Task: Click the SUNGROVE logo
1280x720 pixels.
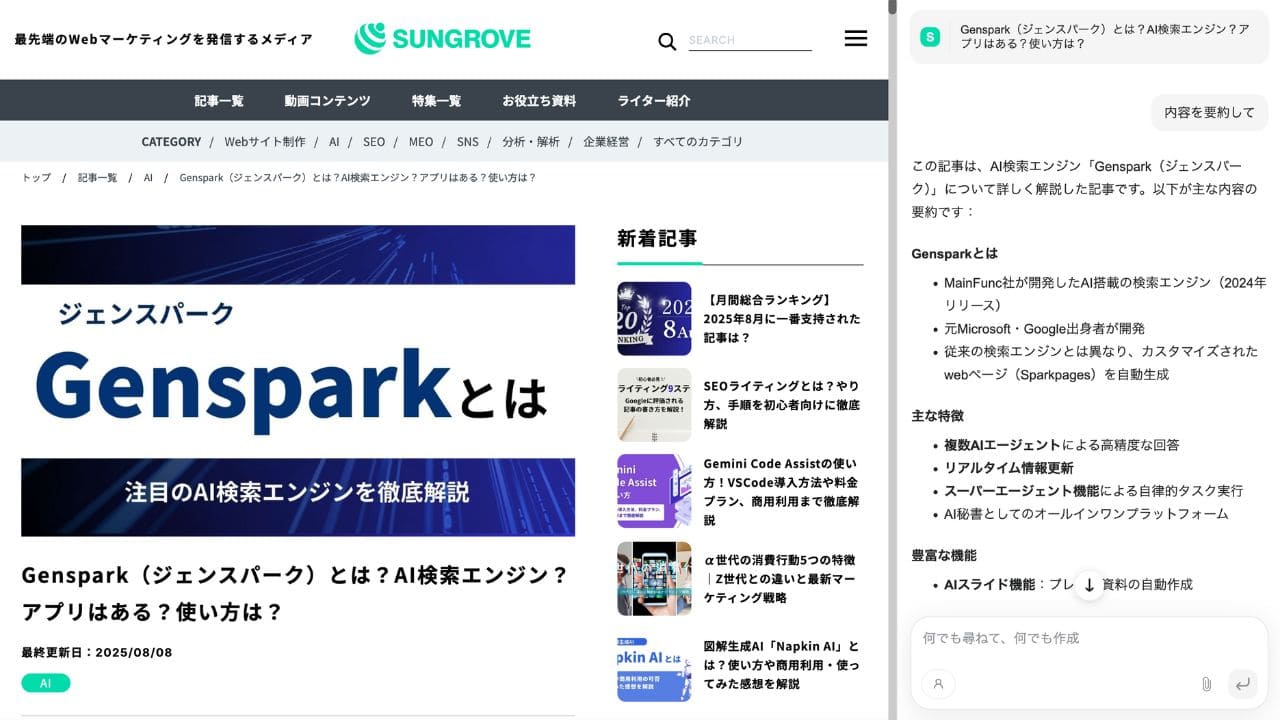Action: (442, 39)
